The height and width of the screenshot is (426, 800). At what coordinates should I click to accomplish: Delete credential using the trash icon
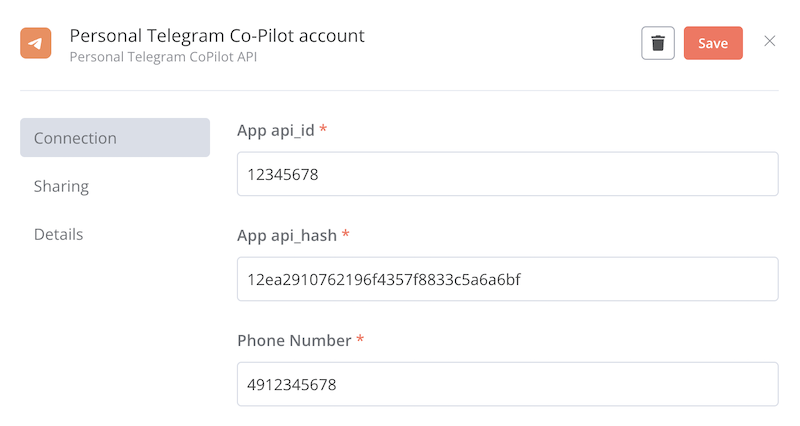pos(658,43)
